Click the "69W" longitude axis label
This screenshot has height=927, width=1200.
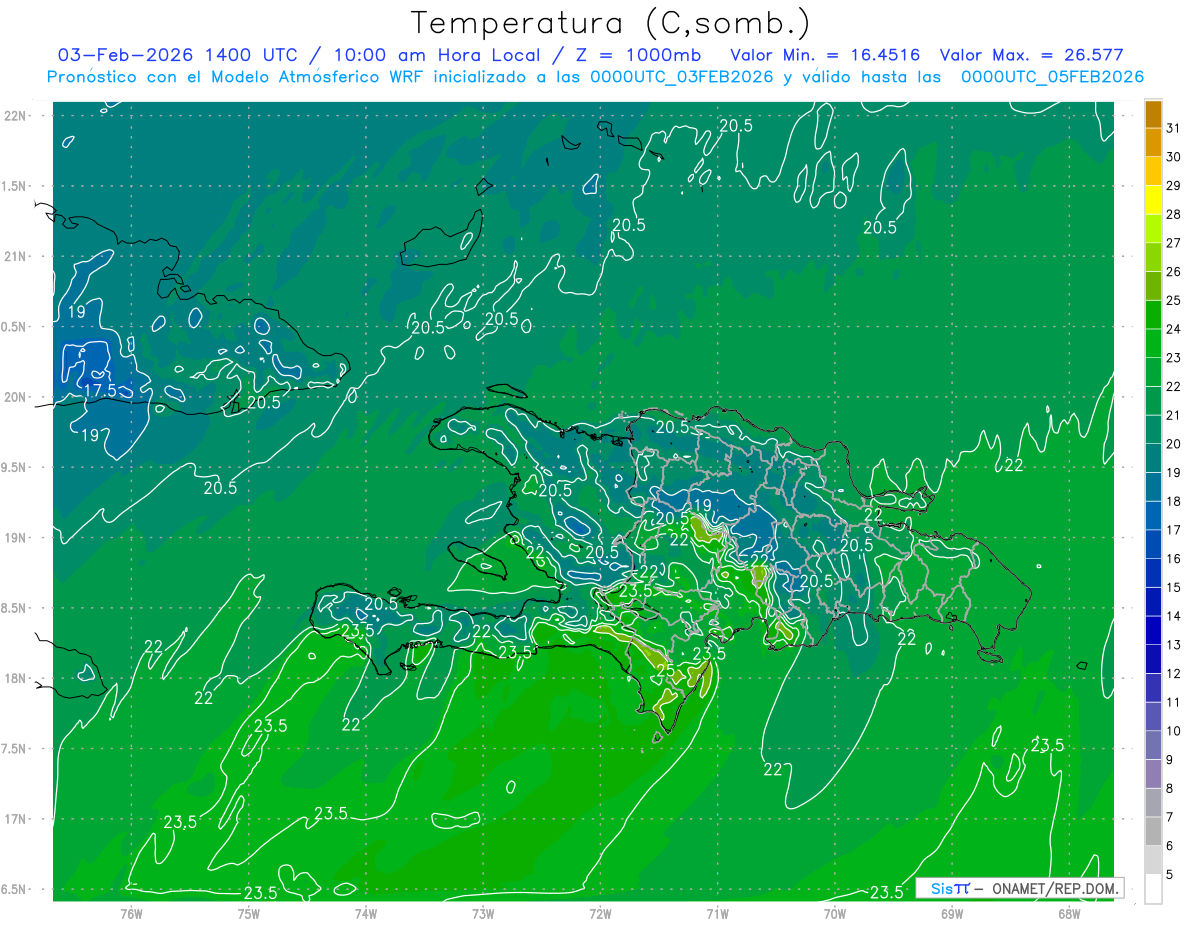[x=952, y=914]
